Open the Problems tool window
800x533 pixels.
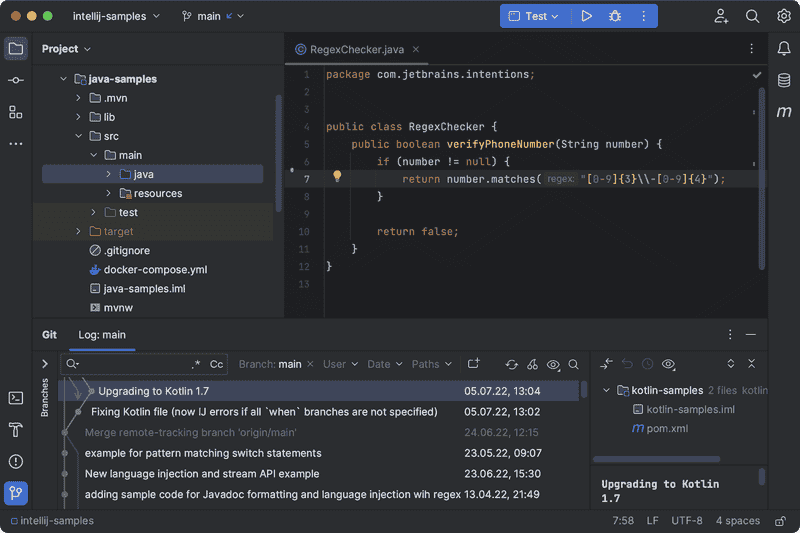pyautogui.click(x=16, y=462)
